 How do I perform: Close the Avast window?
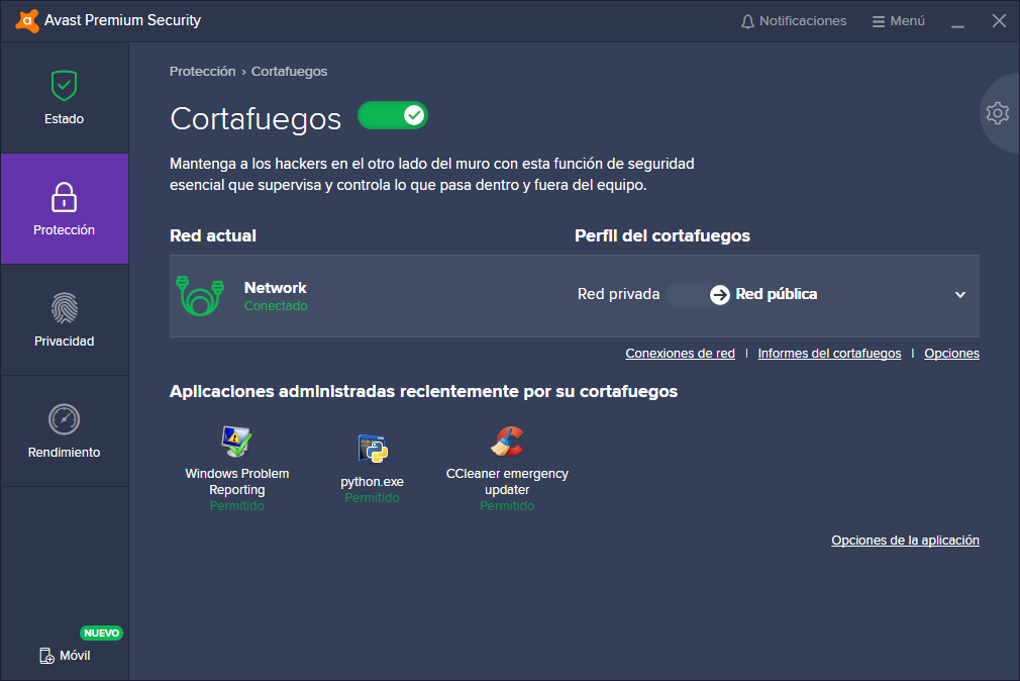[x=999, y=21]
